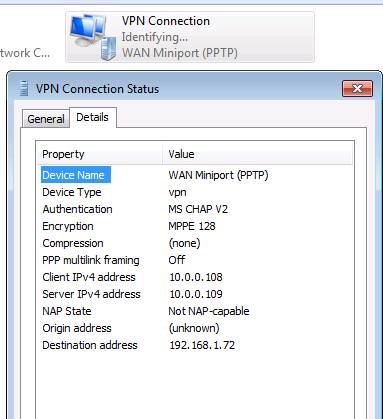Select the PPP multilink framing row
383x419 pixels.
coord(195,260)
